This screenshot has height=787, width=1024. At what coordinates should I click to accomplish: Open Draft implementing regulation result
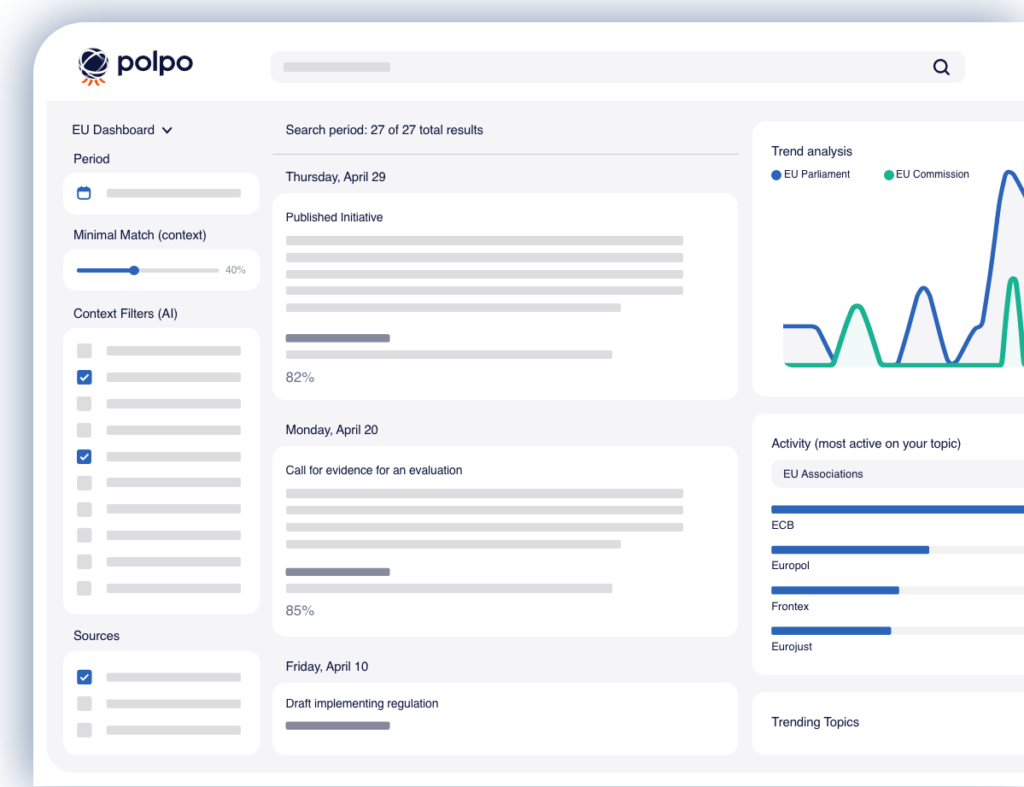pyautogui.click(x=362, y=703)
